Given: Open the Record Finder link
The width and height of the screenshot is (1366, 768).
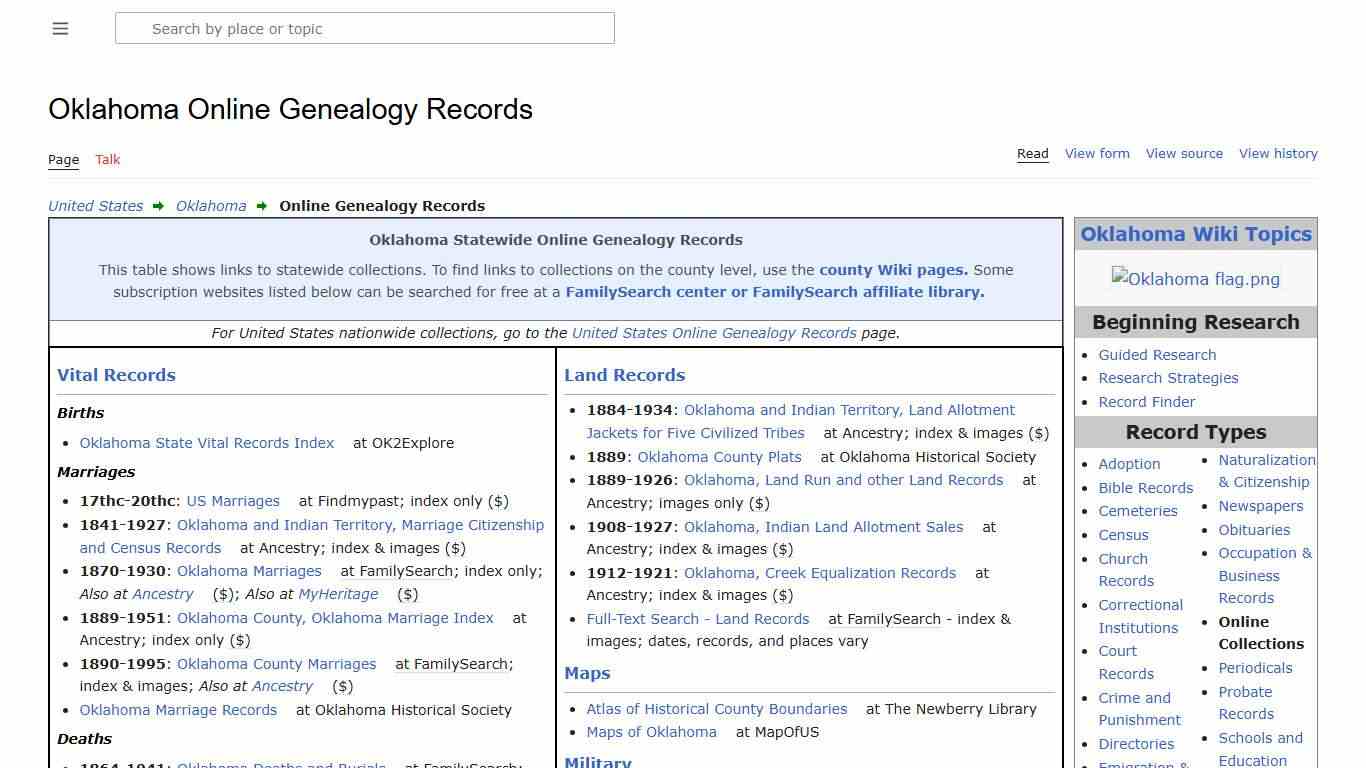Looking at the screenshot, I should (1146, 401).
